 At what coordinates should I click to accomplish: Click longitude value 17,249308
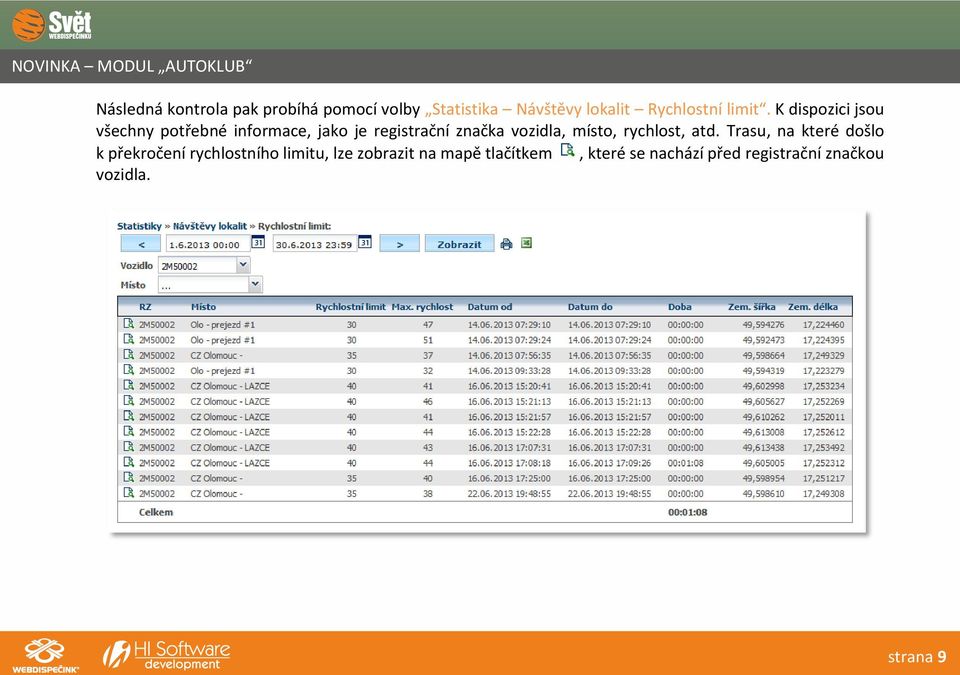[823, 494]
